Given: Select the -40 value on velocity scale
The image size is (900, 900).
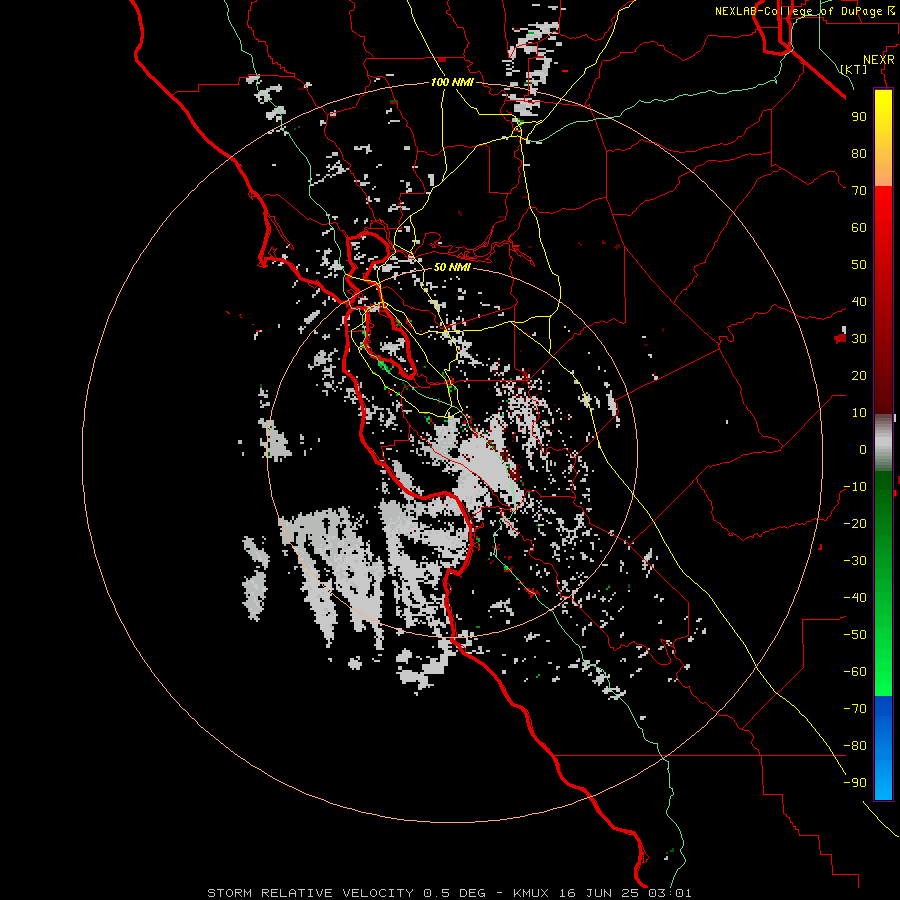Looking at the screenshot, I should coord(855,598).
